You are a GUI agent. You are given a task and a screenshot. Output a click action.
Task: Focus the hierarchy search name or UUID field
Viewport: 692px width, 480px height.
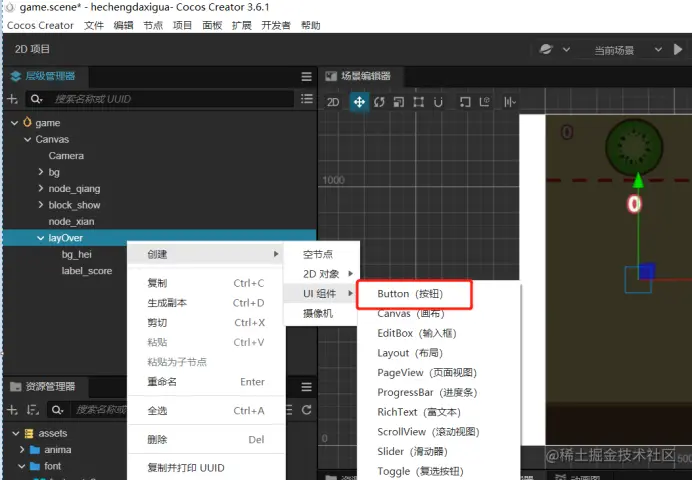(170, 99)
